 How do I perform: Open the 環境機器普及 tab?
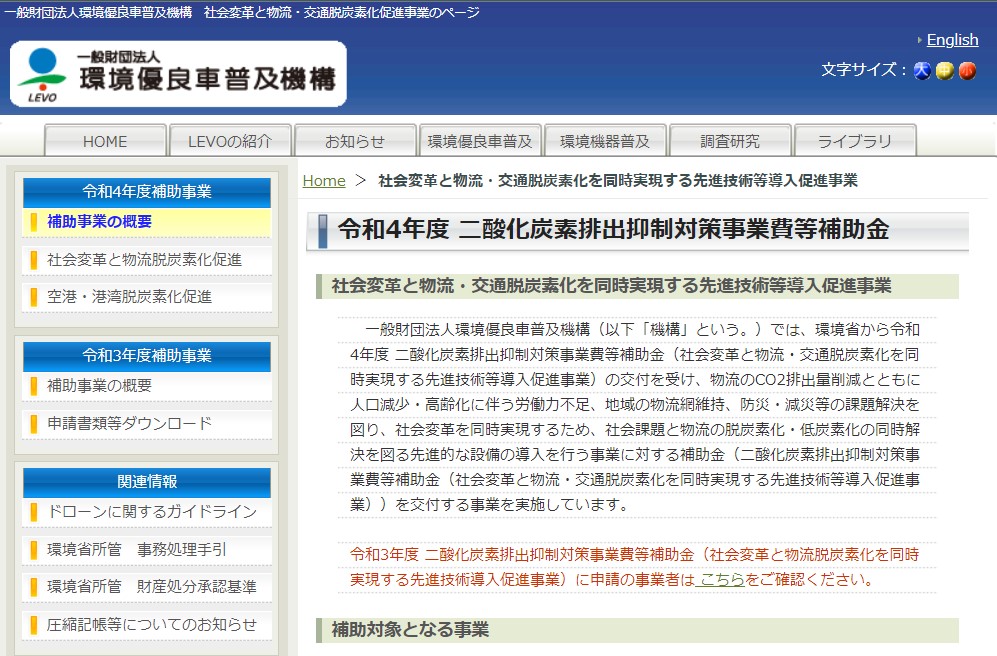605,141
